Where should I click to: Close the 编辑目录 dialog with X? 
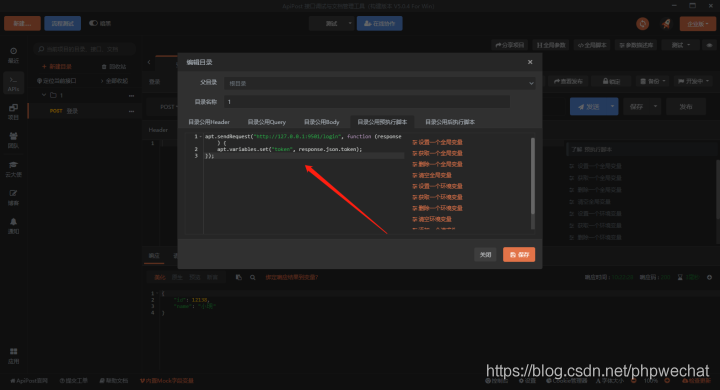click(530, 62)
